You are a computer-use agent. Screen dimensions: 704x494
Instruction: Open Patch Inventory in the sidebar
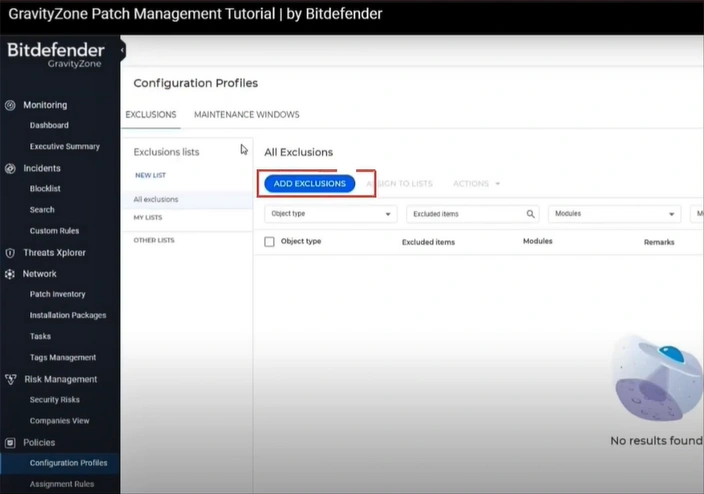tap(57, 295)
